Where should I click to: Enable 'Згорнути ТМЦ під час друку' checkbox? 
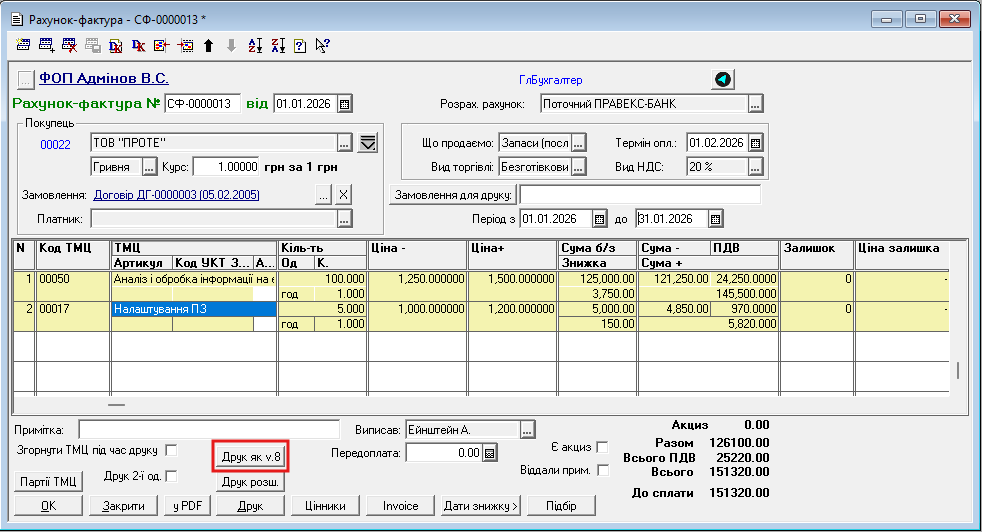coord(171,450)
